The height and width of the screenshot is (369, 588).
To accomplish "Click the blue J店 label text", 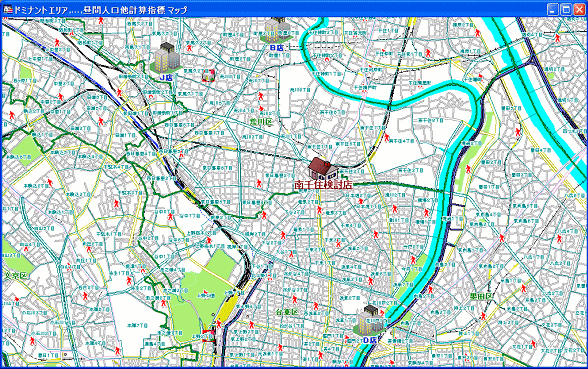I will [x=165, y=78].
